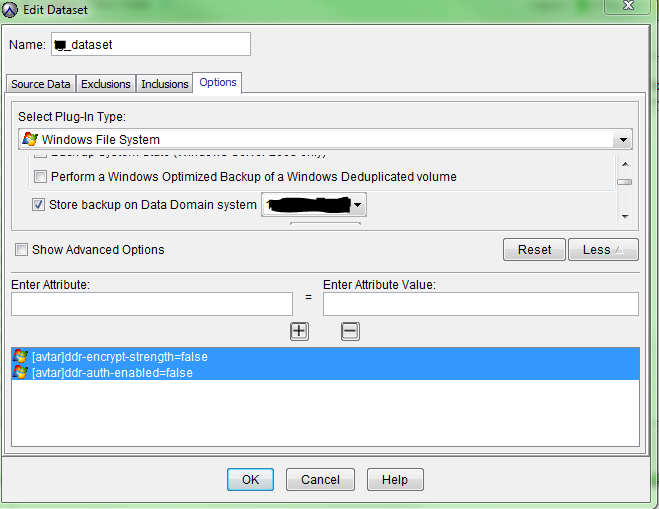Click the minus icon to remove attribute
Image resolution: width=659 pixels, height=509 pixels.
click(x=350, y=331)
